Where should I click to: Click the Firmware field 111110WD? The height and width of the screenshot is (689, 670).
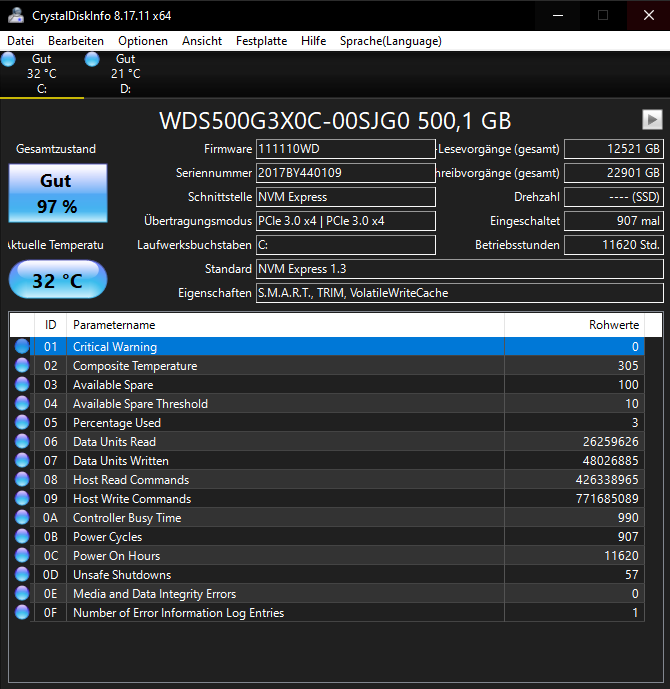(x=346, y=149)
